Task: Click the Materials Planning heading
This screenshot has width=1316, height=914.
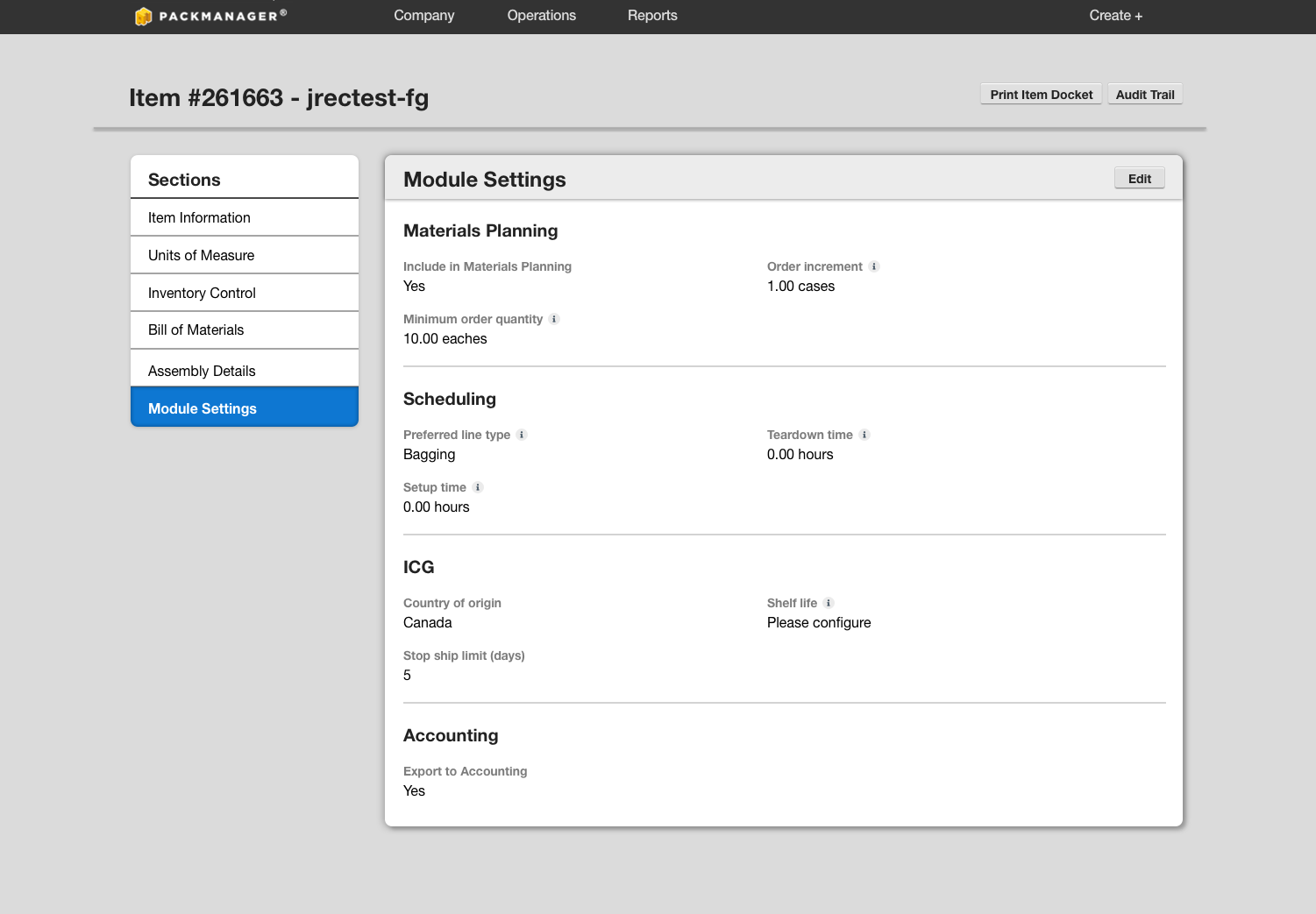Action: (x=480, y=230)
